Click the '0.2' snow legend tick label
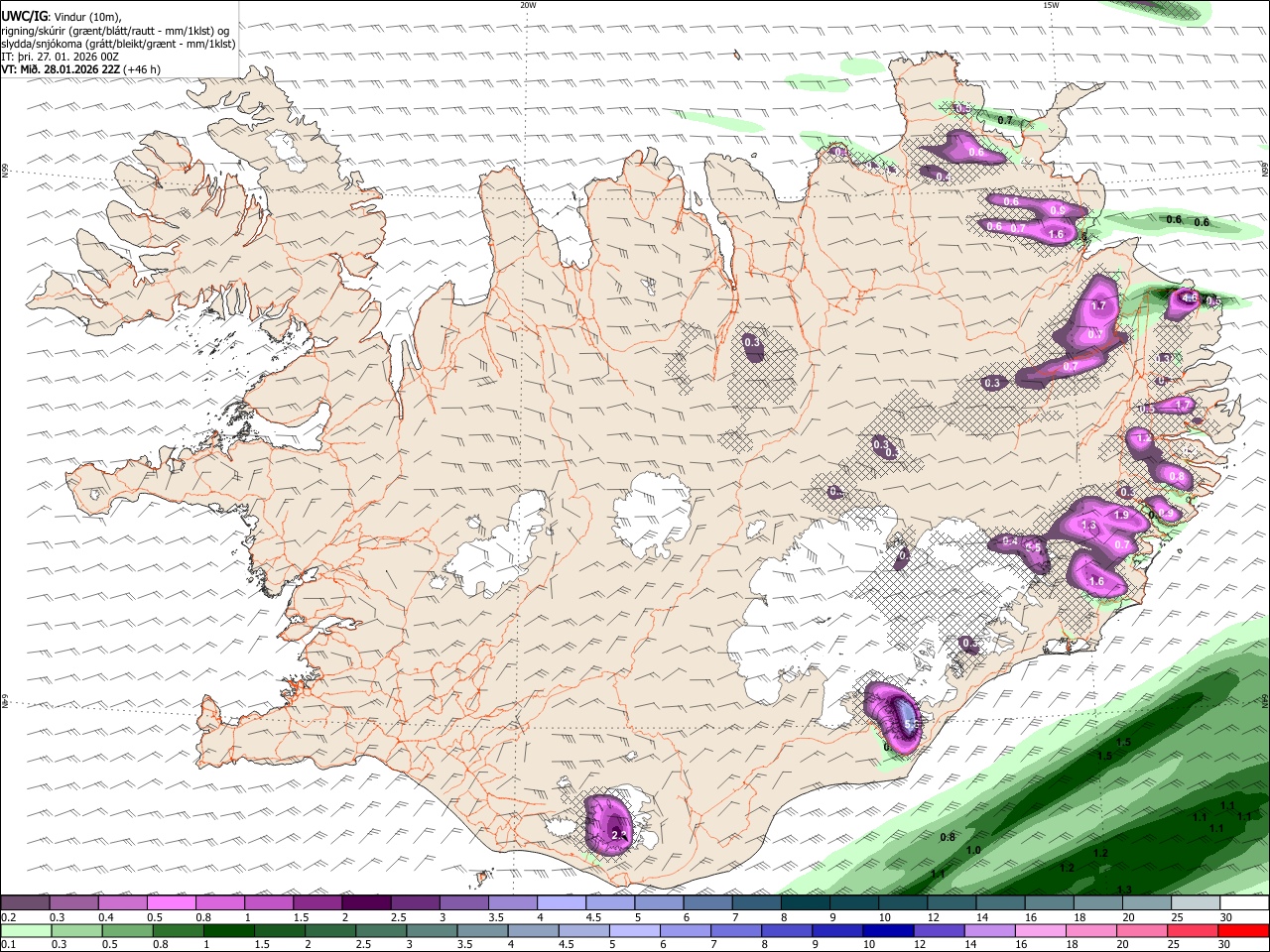This screenshot has width=1270, height=952. [8, 917]
